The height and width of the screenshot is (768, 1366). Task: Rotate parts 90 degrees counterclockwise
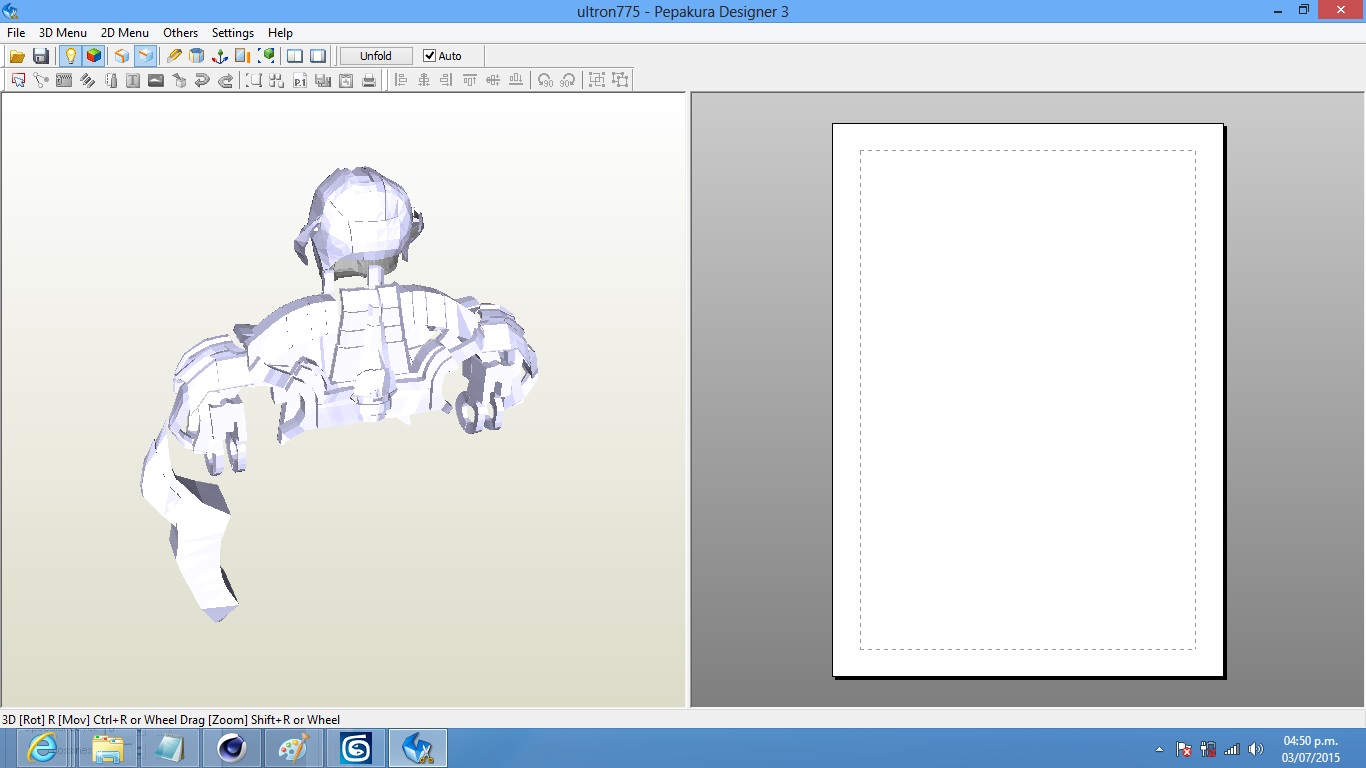[x=545, y=80]
